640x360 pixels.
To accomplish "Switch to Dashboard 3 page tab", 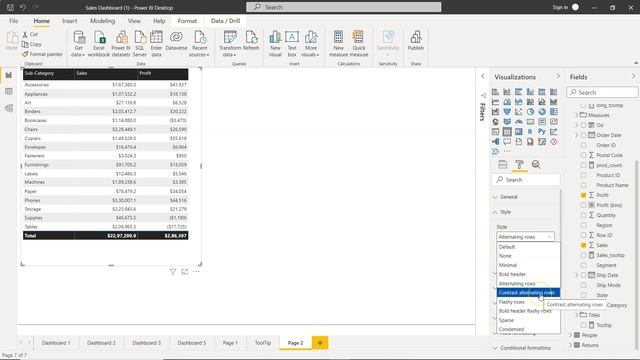I will [147, 343].
